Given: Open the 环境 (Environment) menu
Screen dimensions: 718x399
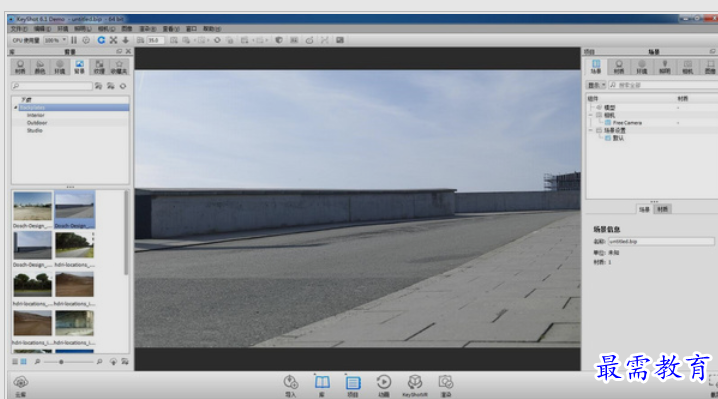Looking at the screenshot, I should (63, 29).
